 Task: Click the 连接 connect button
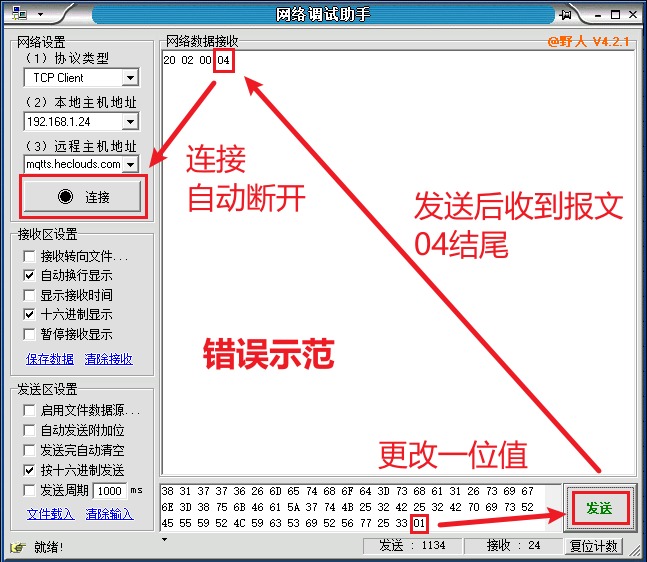coord(83,196)
